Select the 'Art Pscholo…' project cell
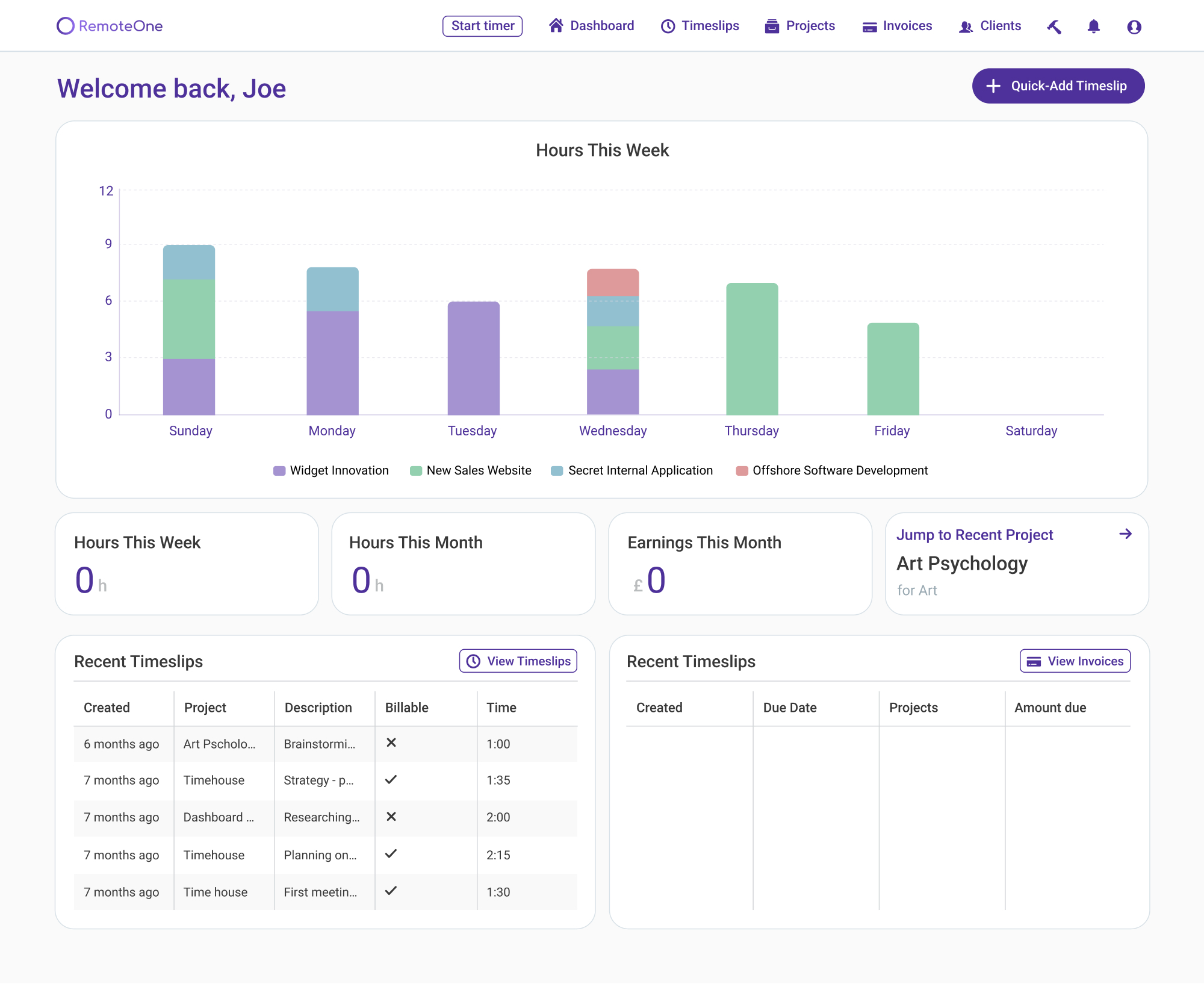The image size is (1204, 984). (219, 744)
